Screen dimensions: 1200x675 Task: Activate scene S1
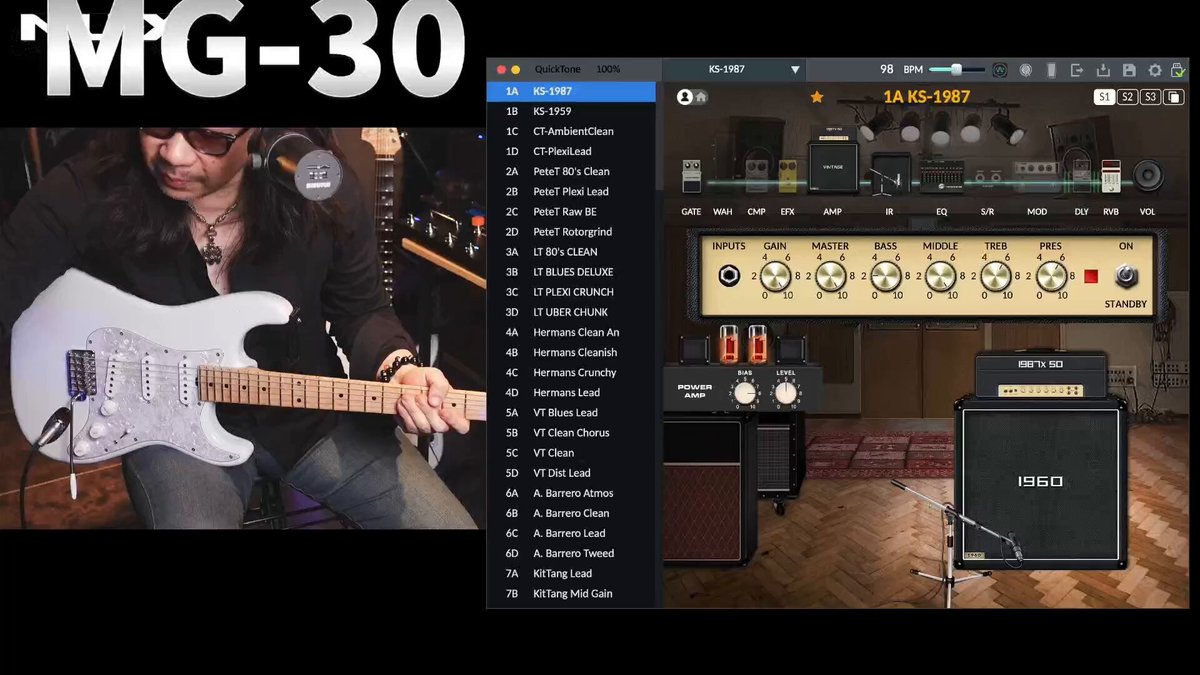[1104, 97]
